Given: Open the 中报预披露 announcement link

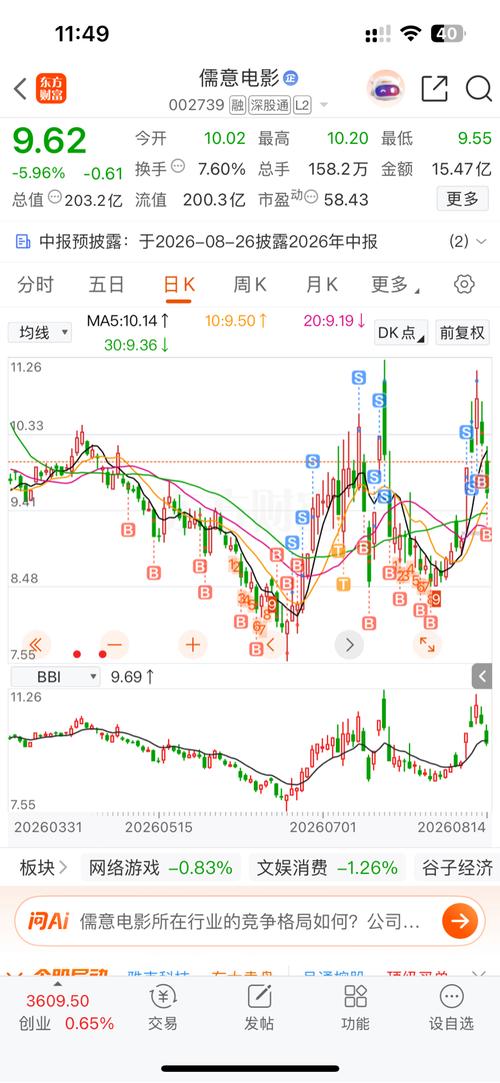Looking at the screenshot, I should coord(208,242).
